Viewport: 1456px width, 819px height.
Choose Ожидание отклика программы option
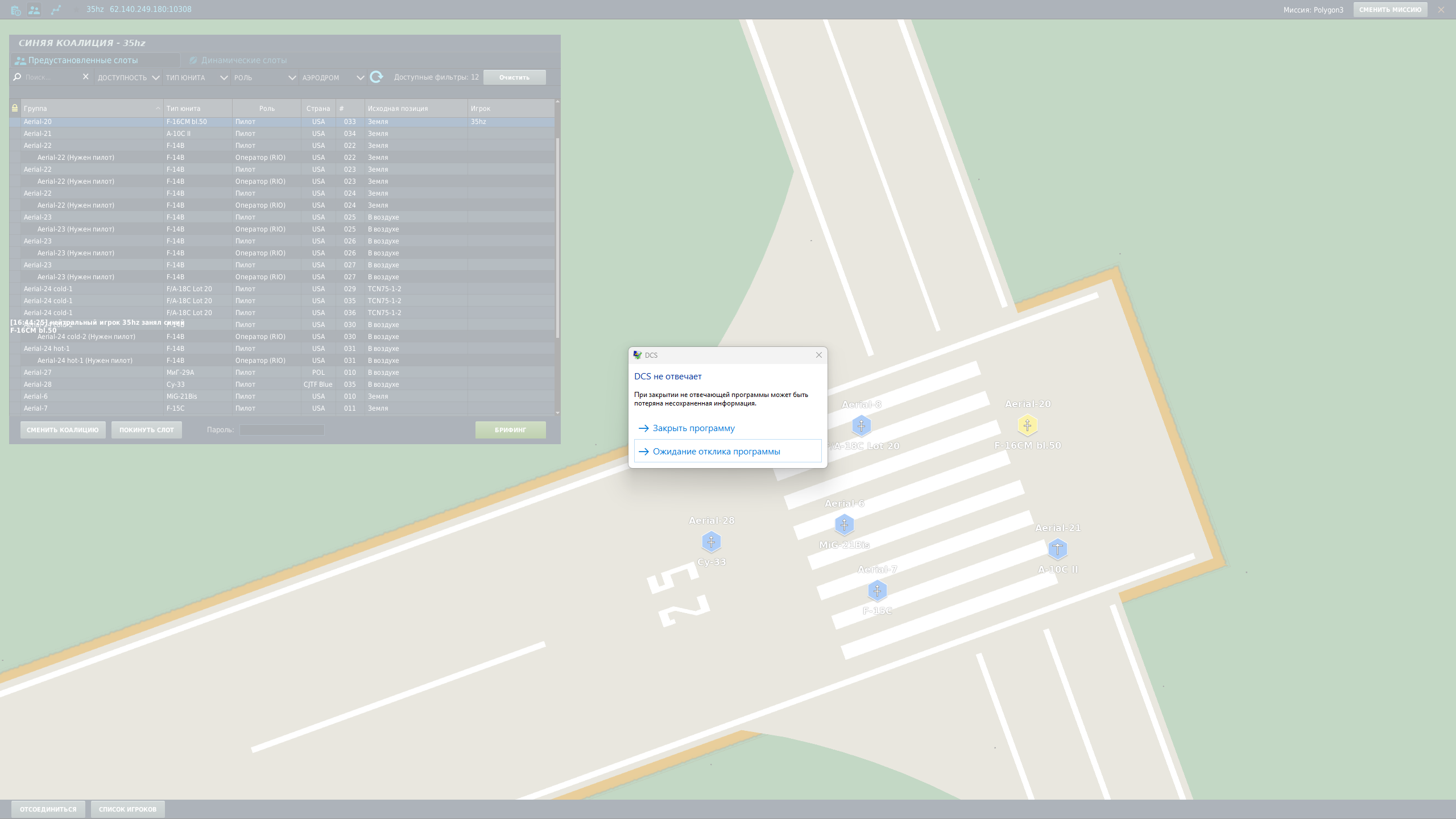click(x=727, y=452)
